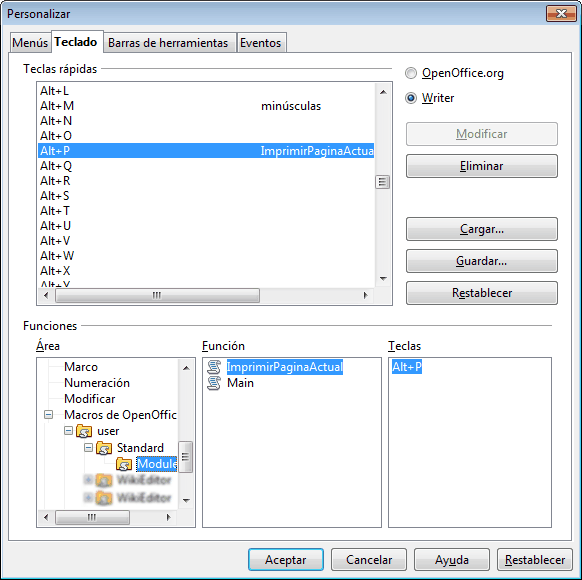Viewport: 582px width, 580px height.
Task: Click the Module folder icon
Action: (124, 464)
